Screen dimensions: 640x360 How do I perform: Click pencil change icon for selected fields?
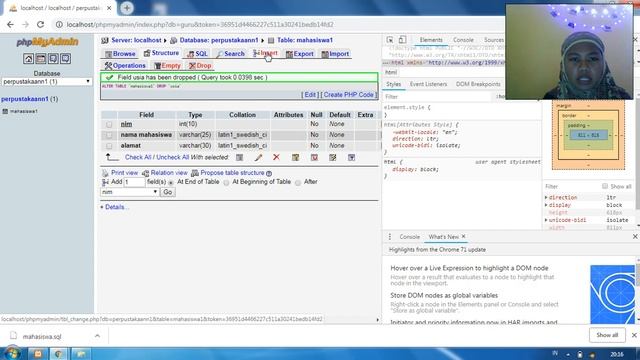(258, 158)
